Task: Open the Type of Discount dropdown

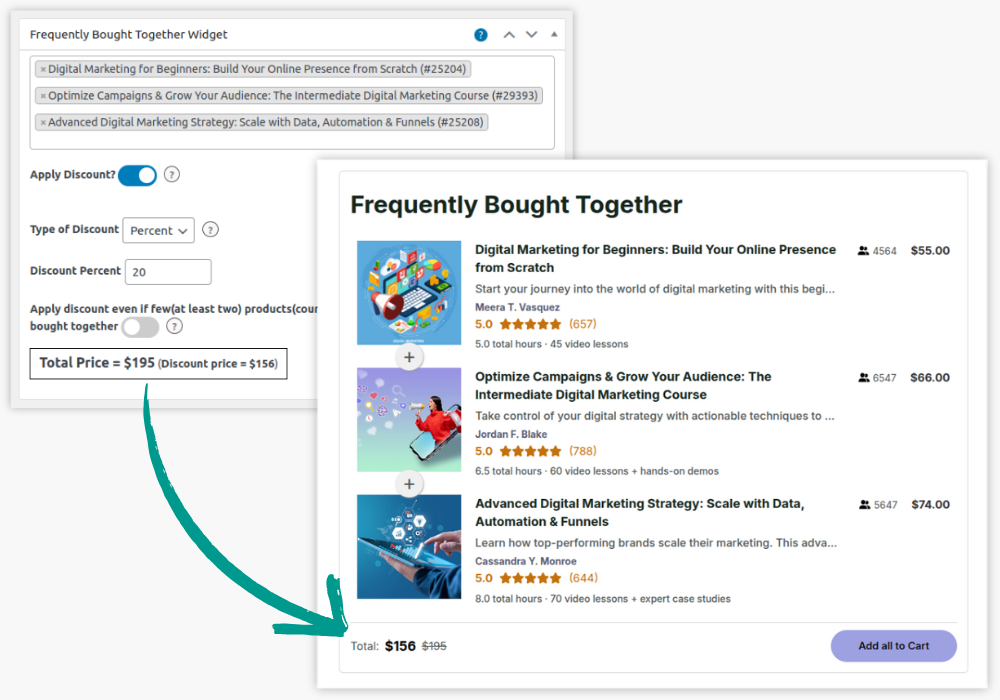Action: [x=158, y=231]
